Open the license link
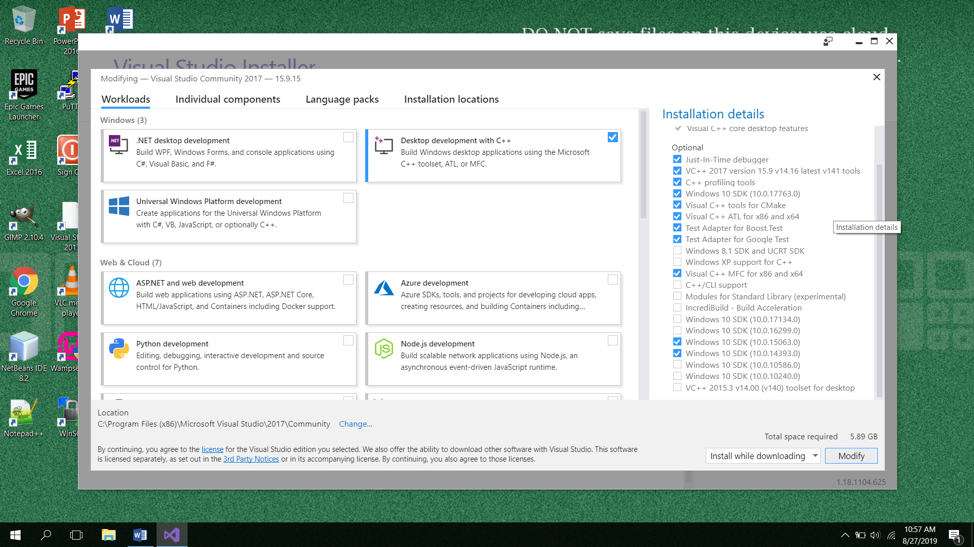The width and height of the screenshot is (974, 547). click(212, 449)
